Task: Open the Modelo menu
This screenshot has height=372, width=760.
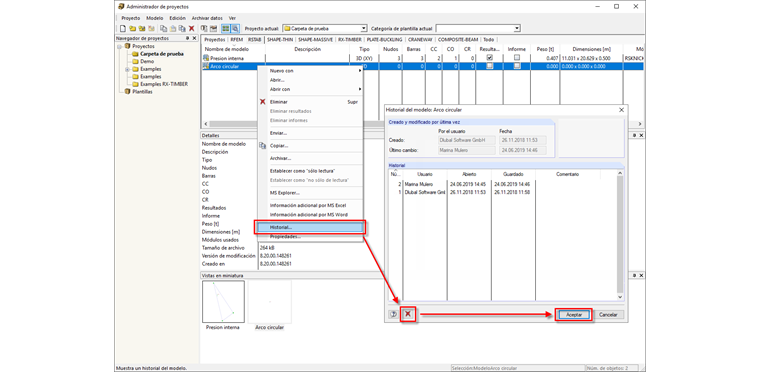Action: pyautogui.click(x=155, y=18)
